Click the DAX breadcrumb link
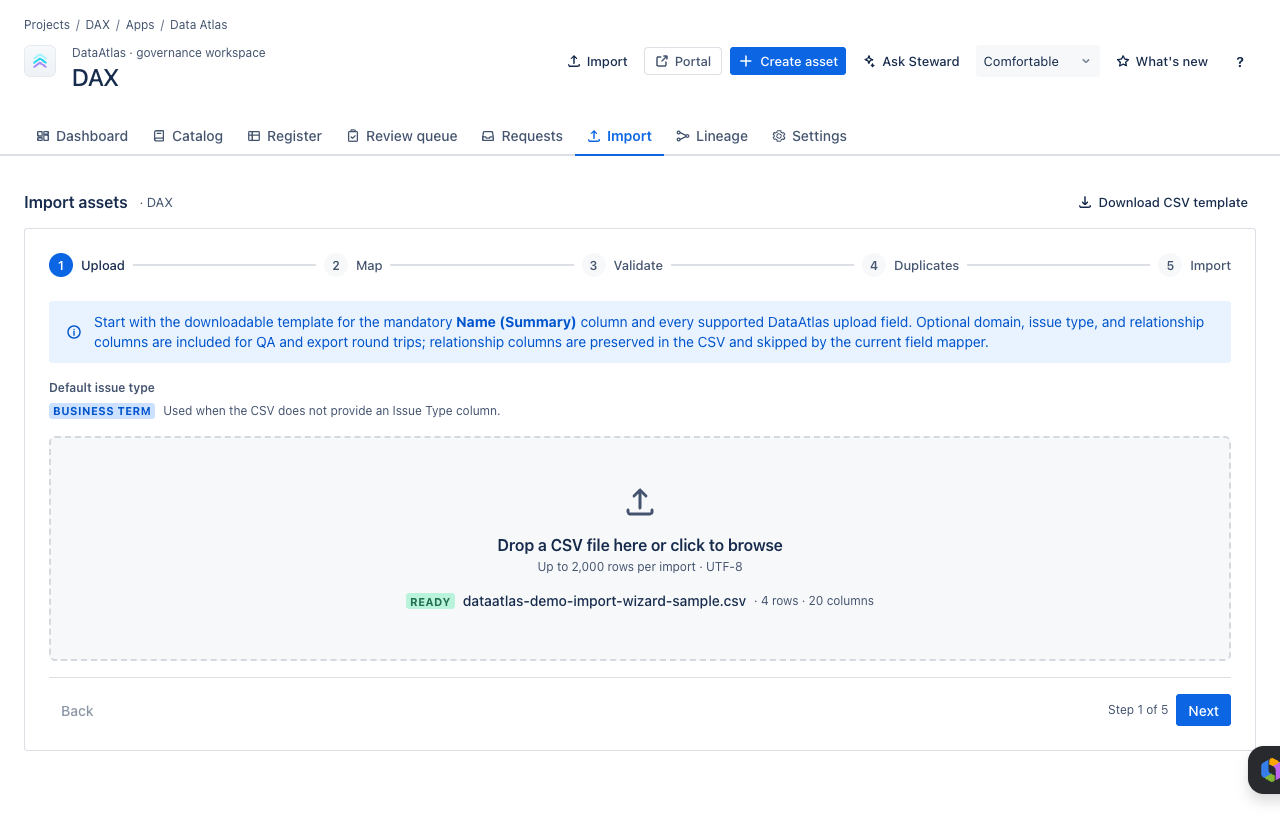Image resolution: width=1280 pixels, height=814 pixels. click(x=97, y=24)
